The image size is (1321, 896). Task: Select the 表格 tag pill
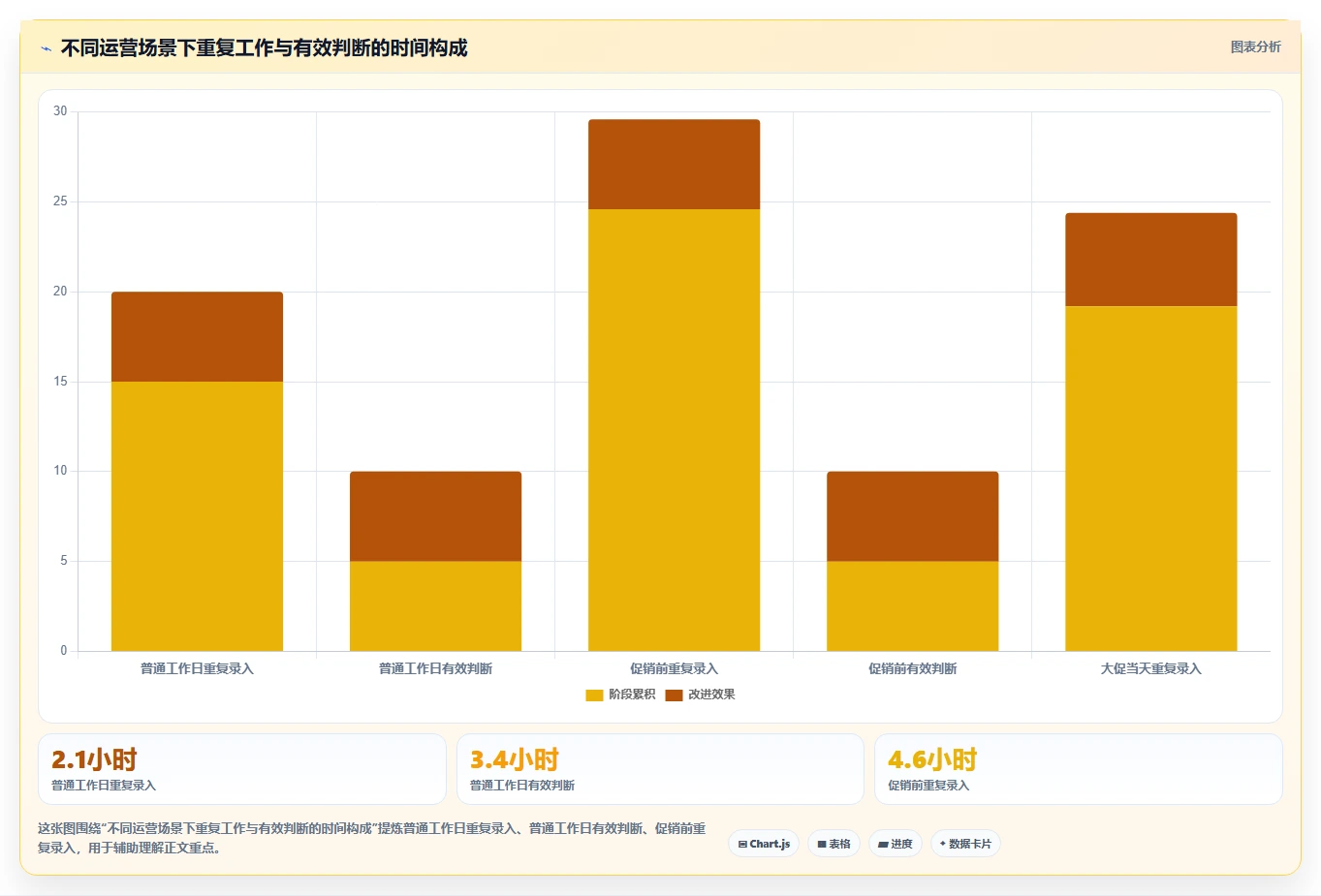(833, 844)
